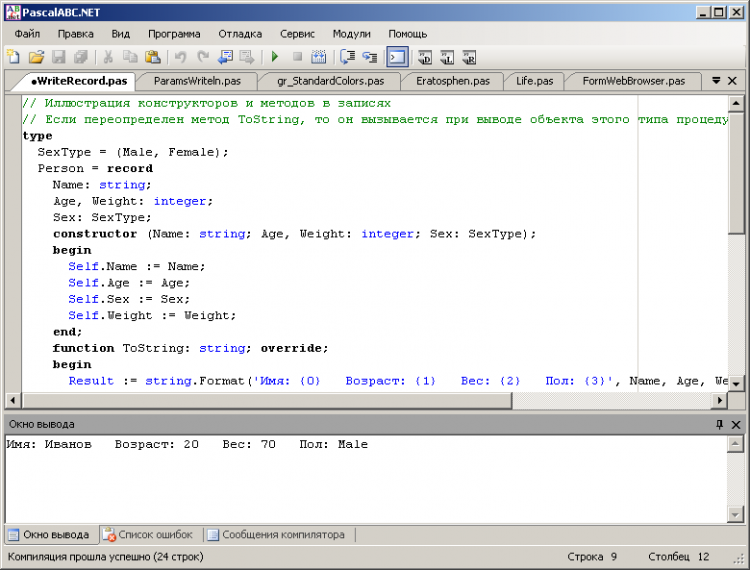Switch to the FormWebBrowser.pas tab
Screen dimensions: 750x570
pos(633,80)
